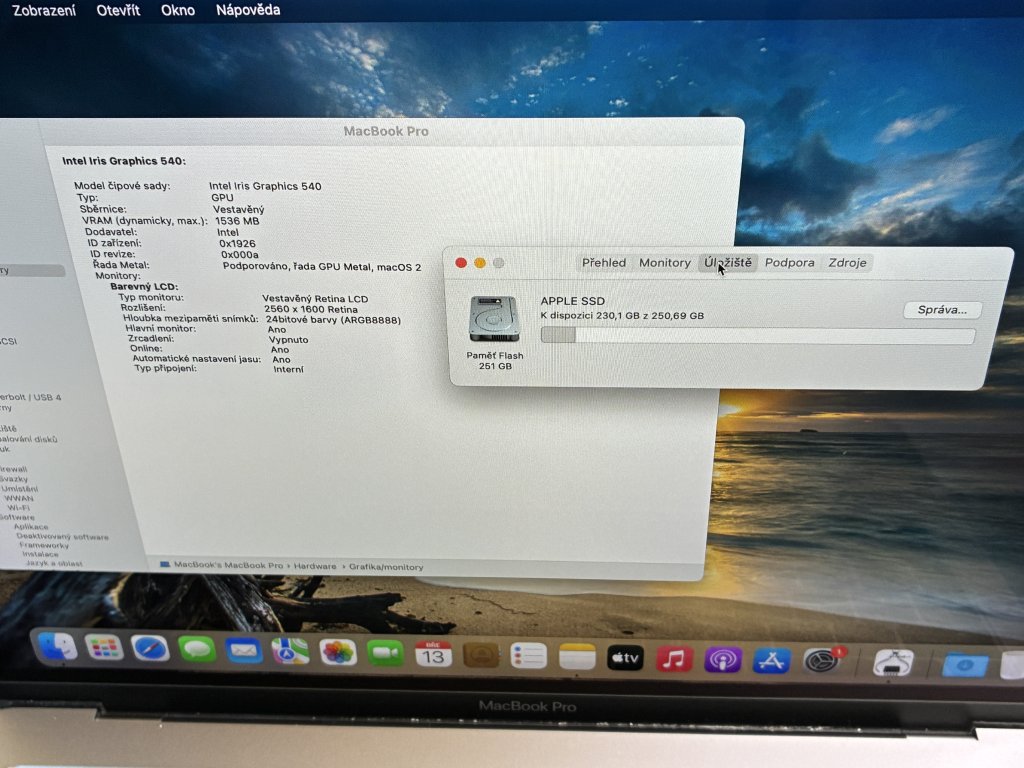This screenshot has width=1024, height=768.
Task: Open the Okno menu
Action: (178, 10)
